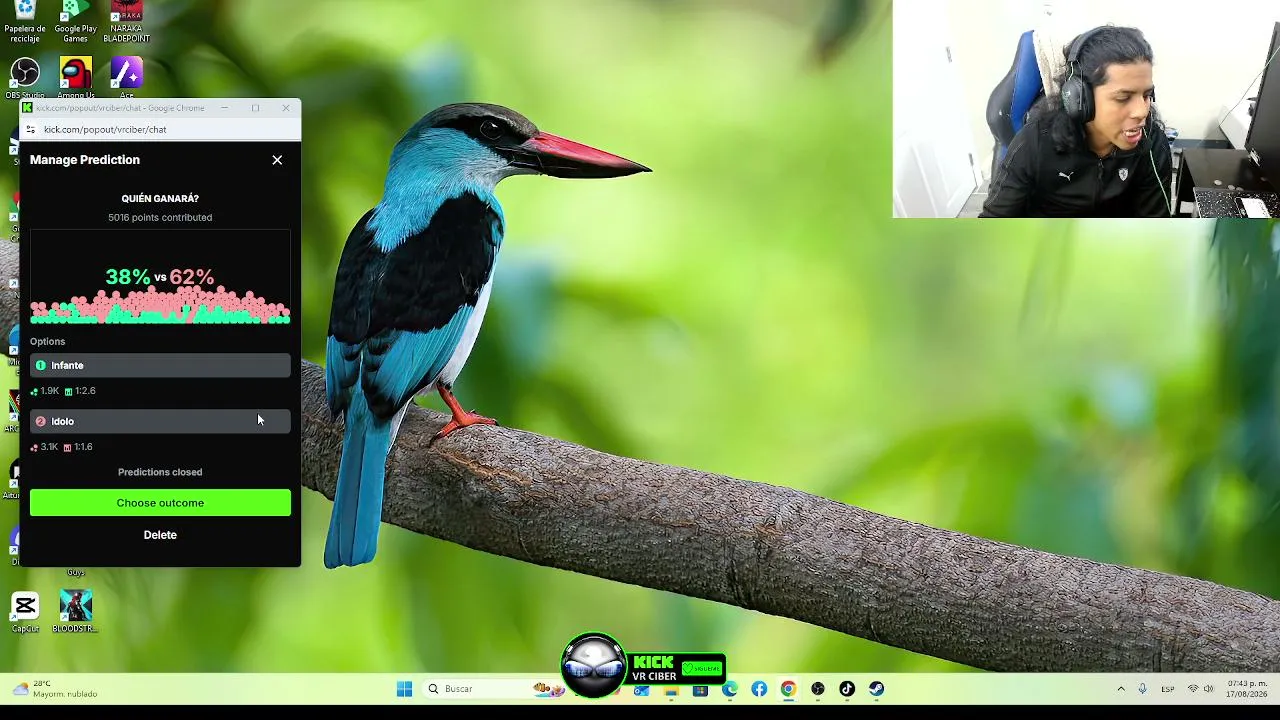The image size is (1280, 720).
Task: Open Papelera de reciclaje on desktop
Action: click(25, 21)
